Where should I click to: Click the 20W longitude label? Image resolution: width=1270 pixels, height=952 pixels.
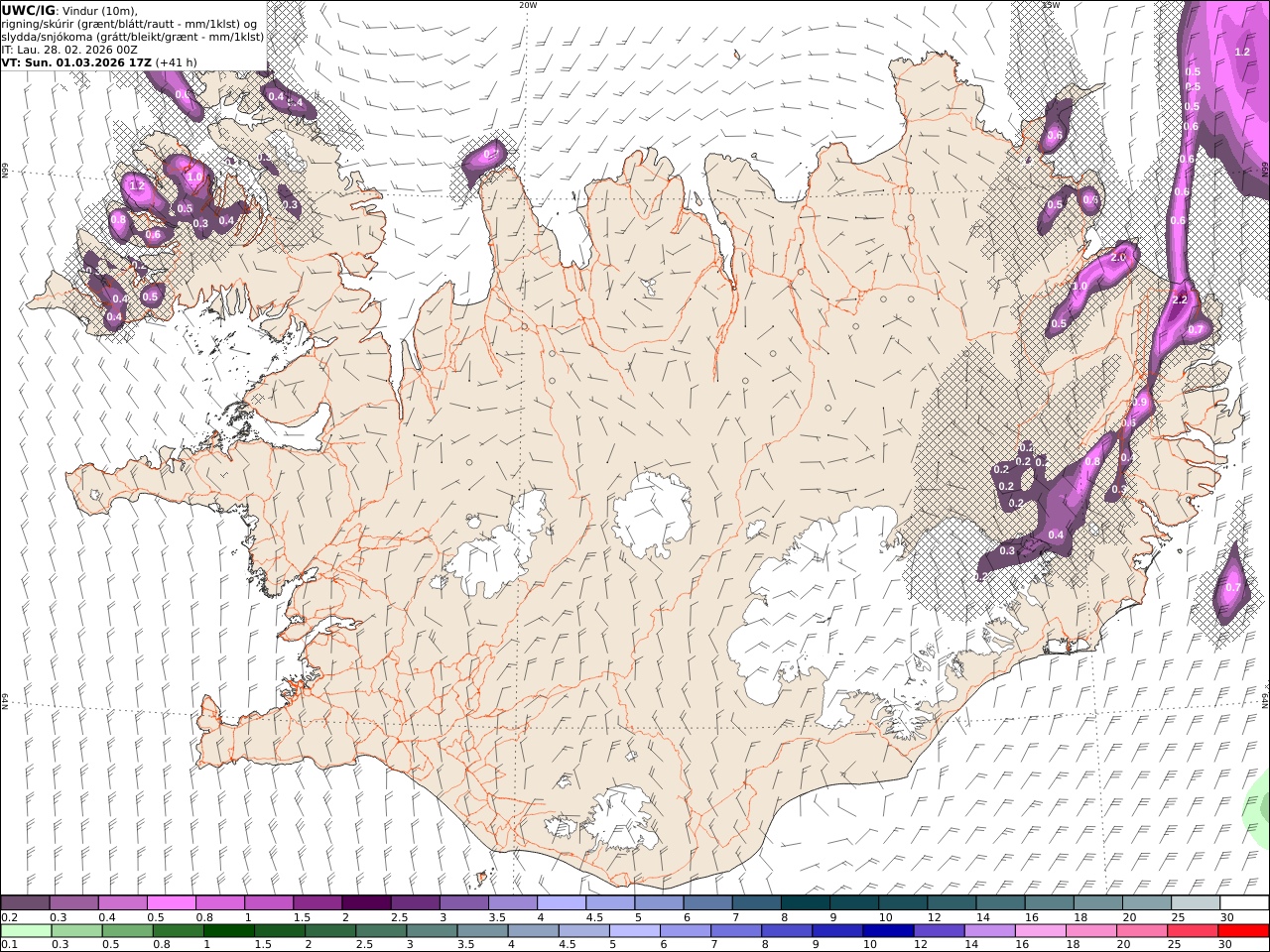point(528,5)
